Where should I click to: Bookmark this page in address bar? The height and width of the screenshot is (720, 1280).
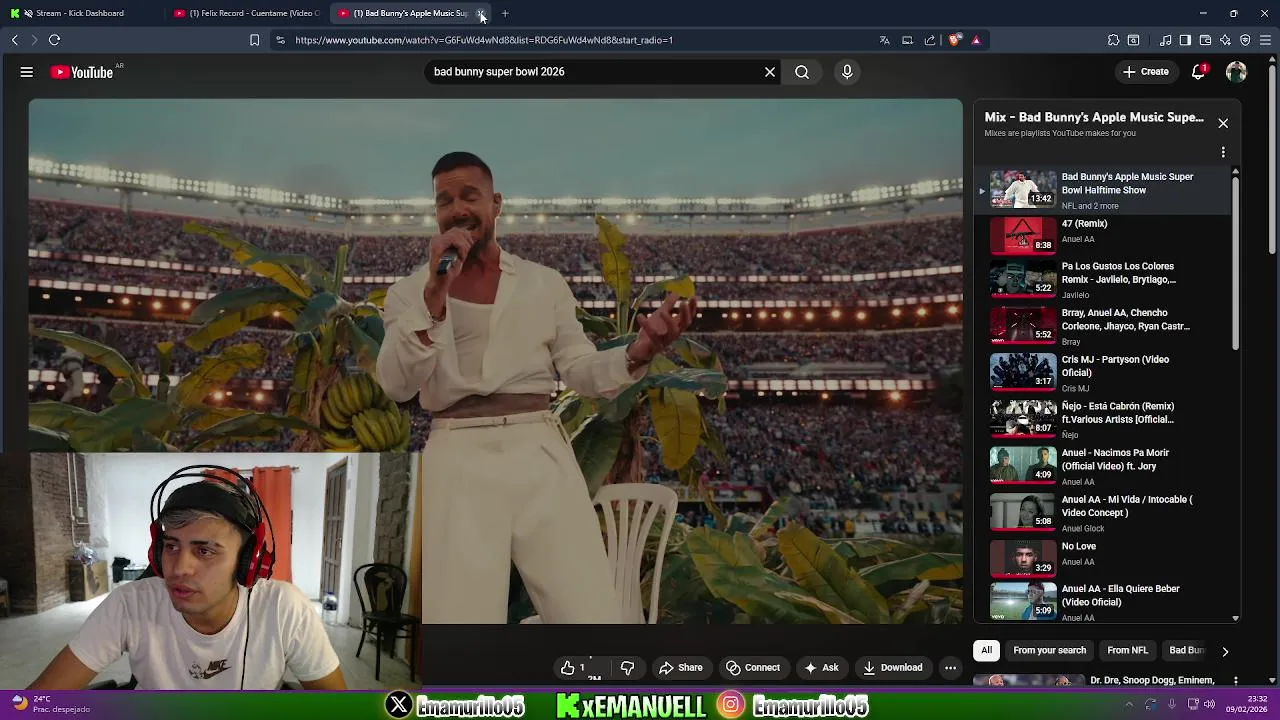pos(254,40)
